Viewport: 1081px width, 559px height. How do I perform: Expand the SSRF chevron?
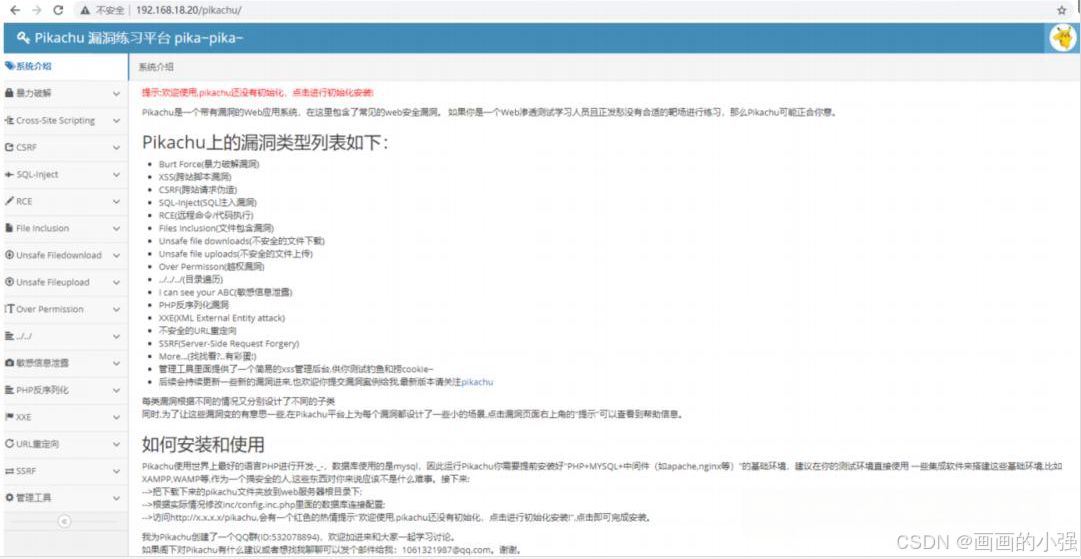pyautogui.click(x=117, y=471)
